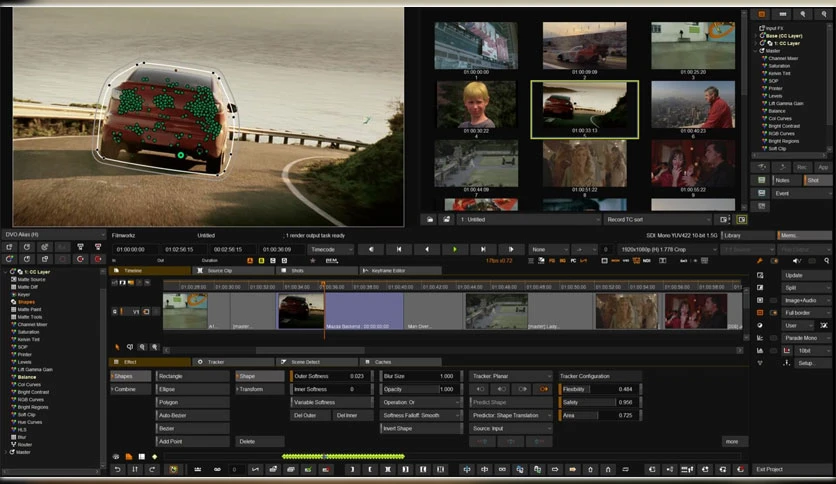Click the track-backward arrow button in tracker
The height and width of the screenshot is (484, 836).
[480, 389]
